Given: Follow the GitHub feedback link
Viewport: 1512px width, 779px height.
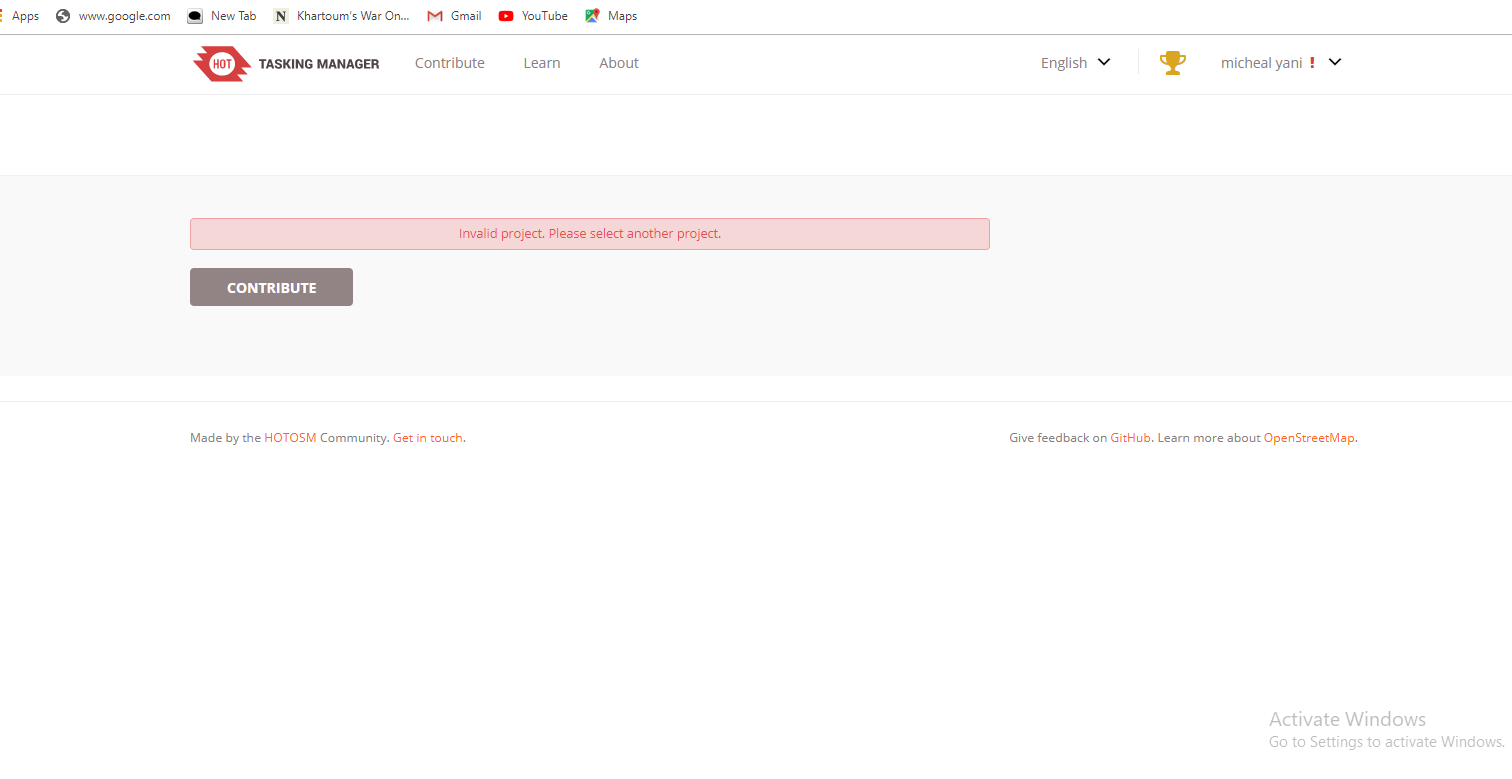Looking at the screenshot, I should pyautogui.click(x=1130, y=438).
